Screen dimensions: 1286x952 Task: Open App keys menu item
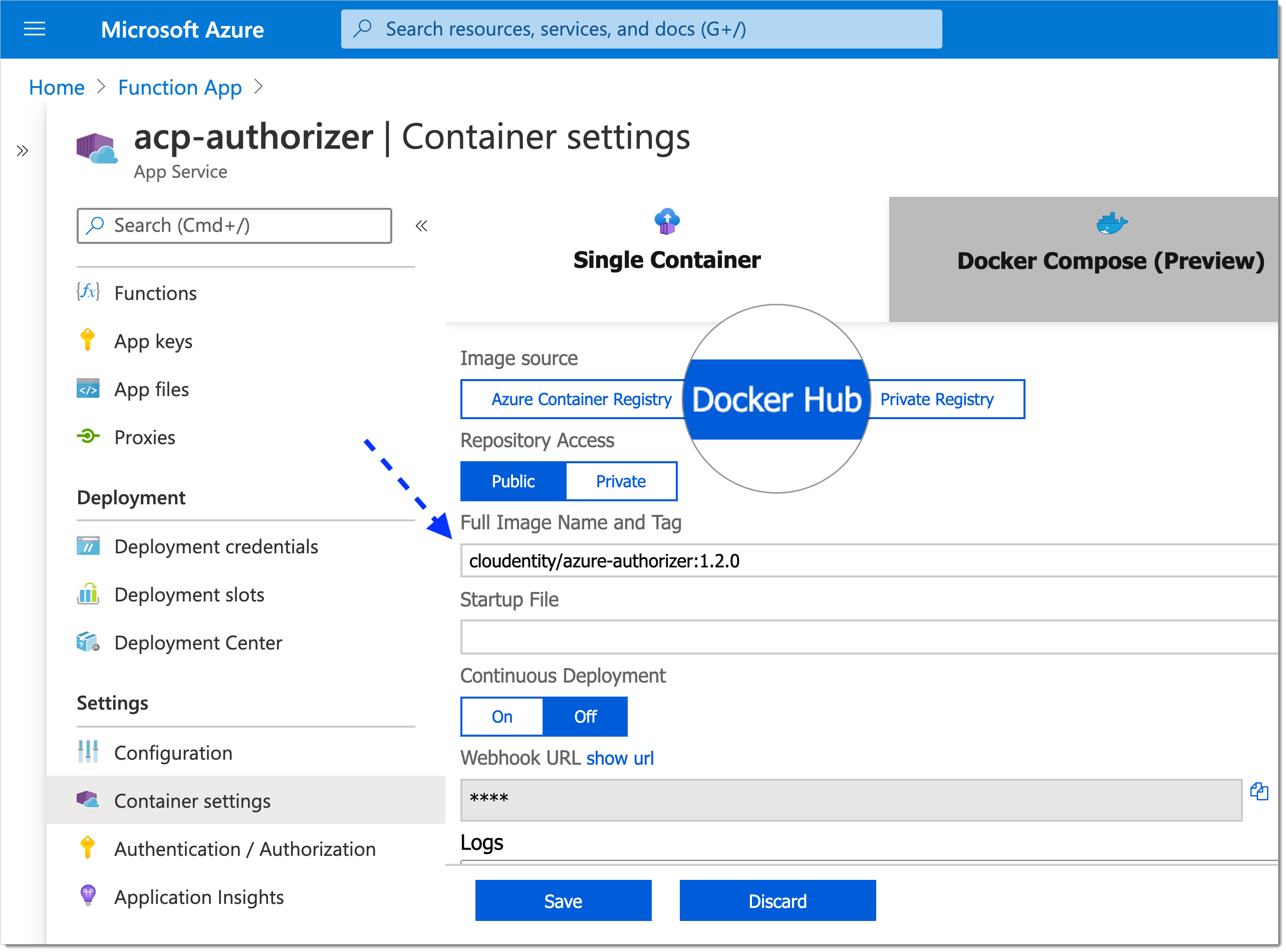click(x=245, y=341)
